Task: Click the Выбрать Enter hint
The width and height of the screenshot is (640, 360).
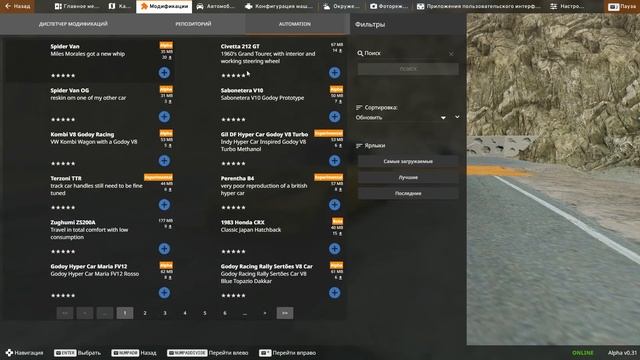Action: click(77, 353)
